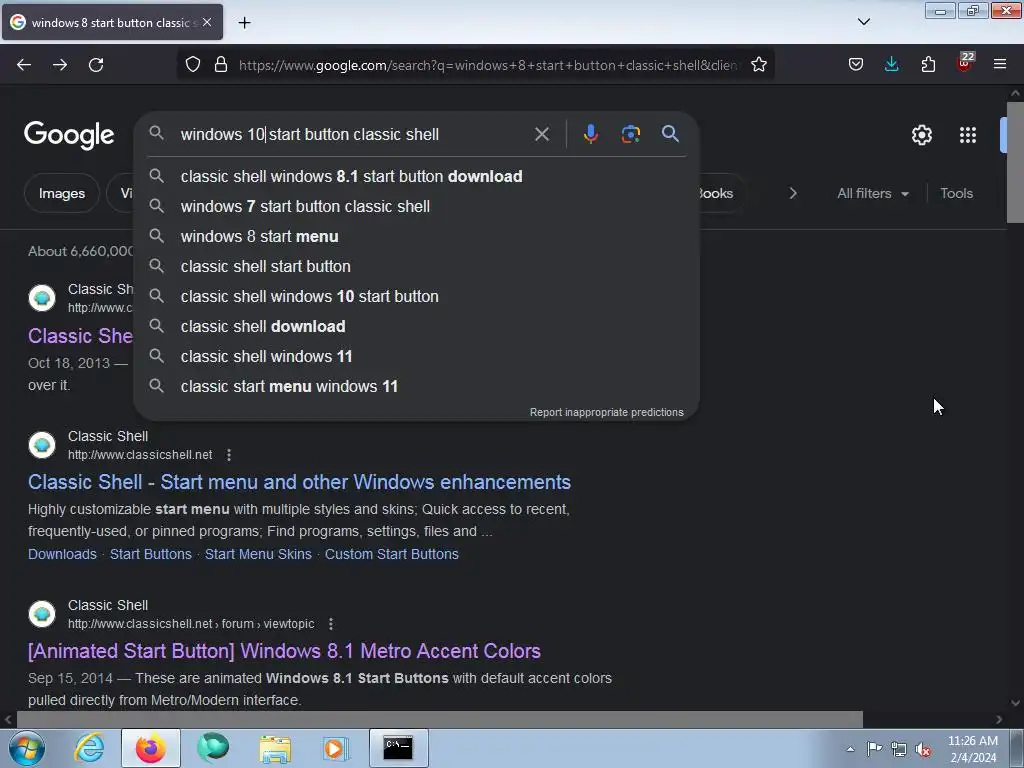Open Windows Explorer folder on taskbar

pos(275,748)
